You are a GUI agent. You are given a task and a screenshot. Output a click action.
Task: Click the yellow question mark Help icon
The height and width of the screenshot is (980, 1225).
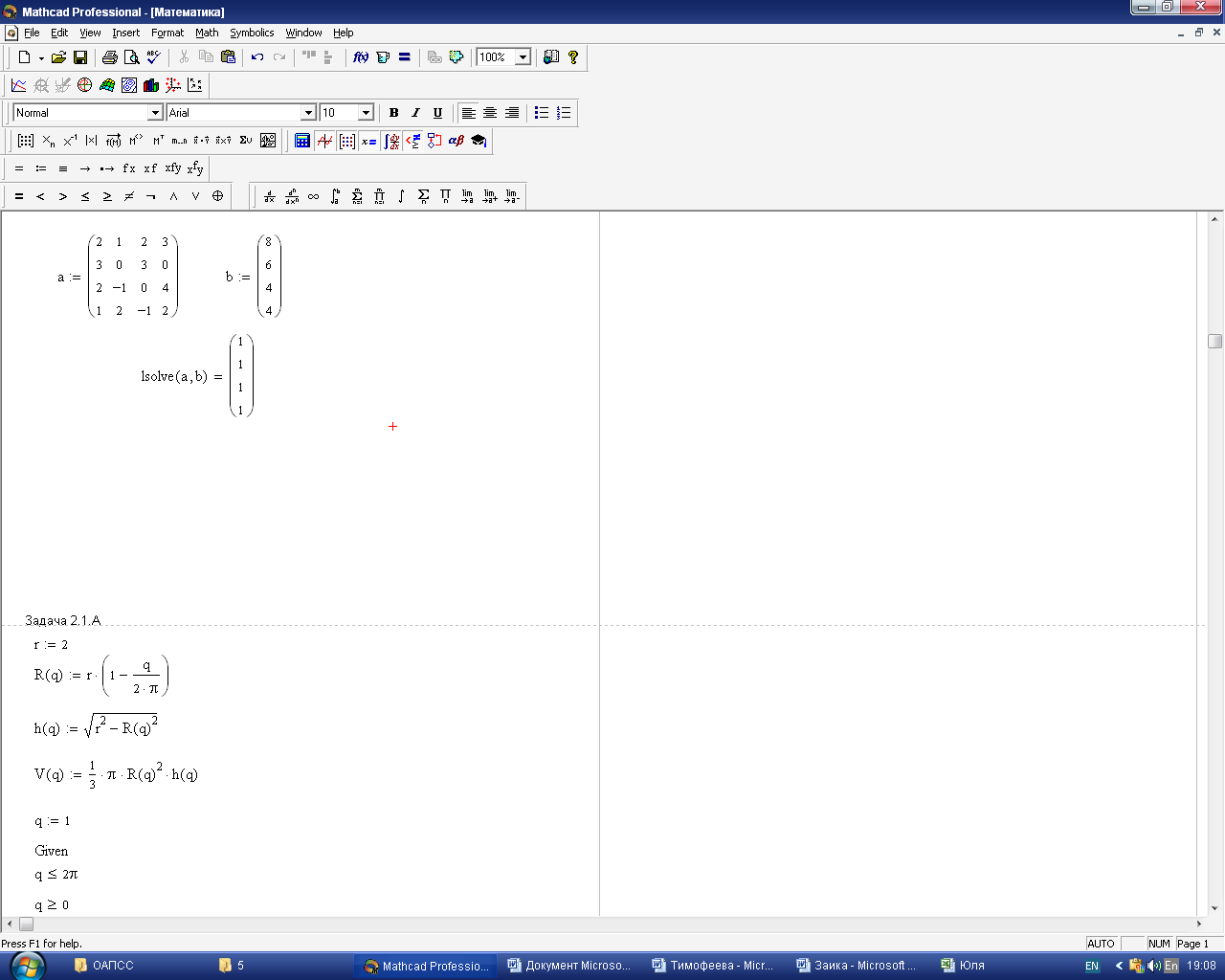pos(573,57)
